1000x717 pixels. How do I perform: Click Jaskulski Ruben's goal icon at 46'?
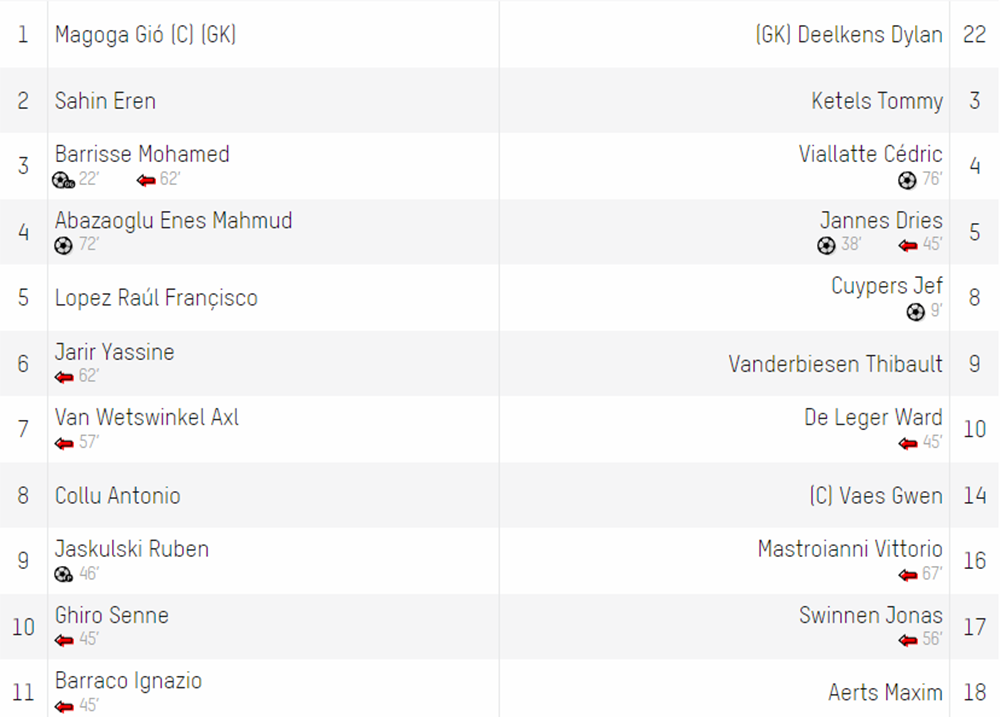click(64, 574)
